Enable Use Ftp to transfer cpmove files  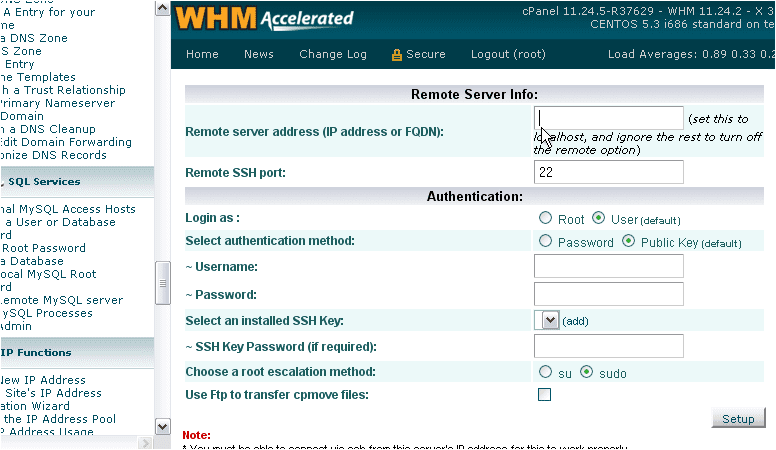tap(545, 395)
